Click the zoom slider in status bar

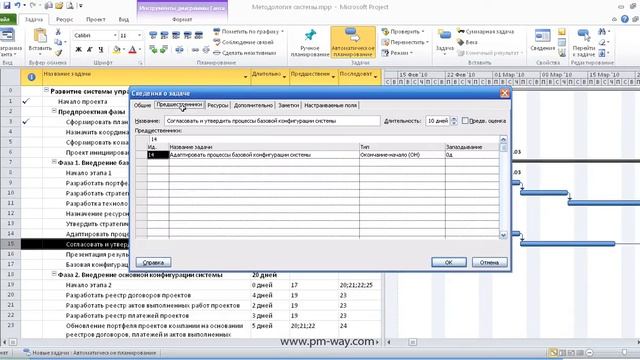(624, 352)
